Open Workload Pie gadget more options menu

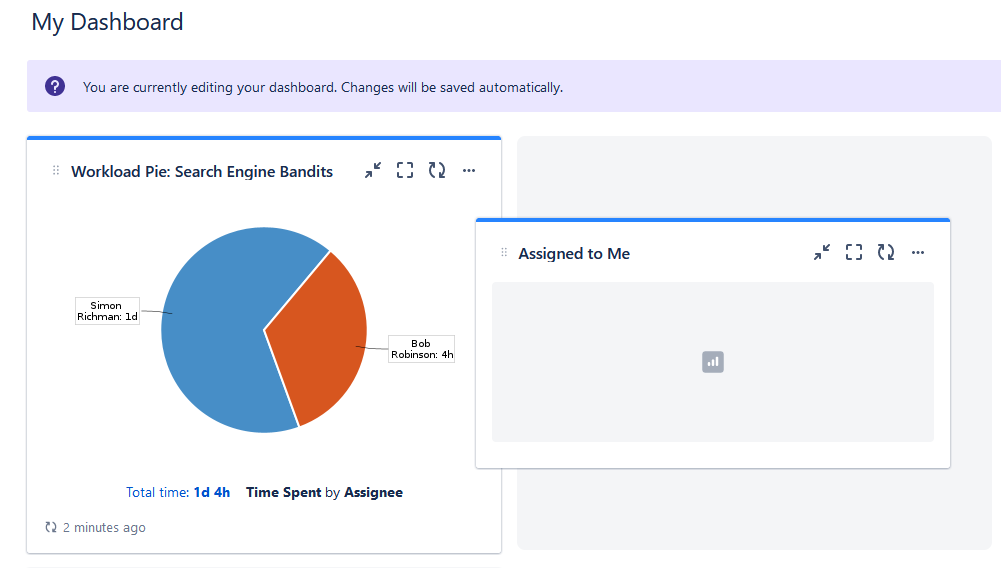[x=469, y=170]
